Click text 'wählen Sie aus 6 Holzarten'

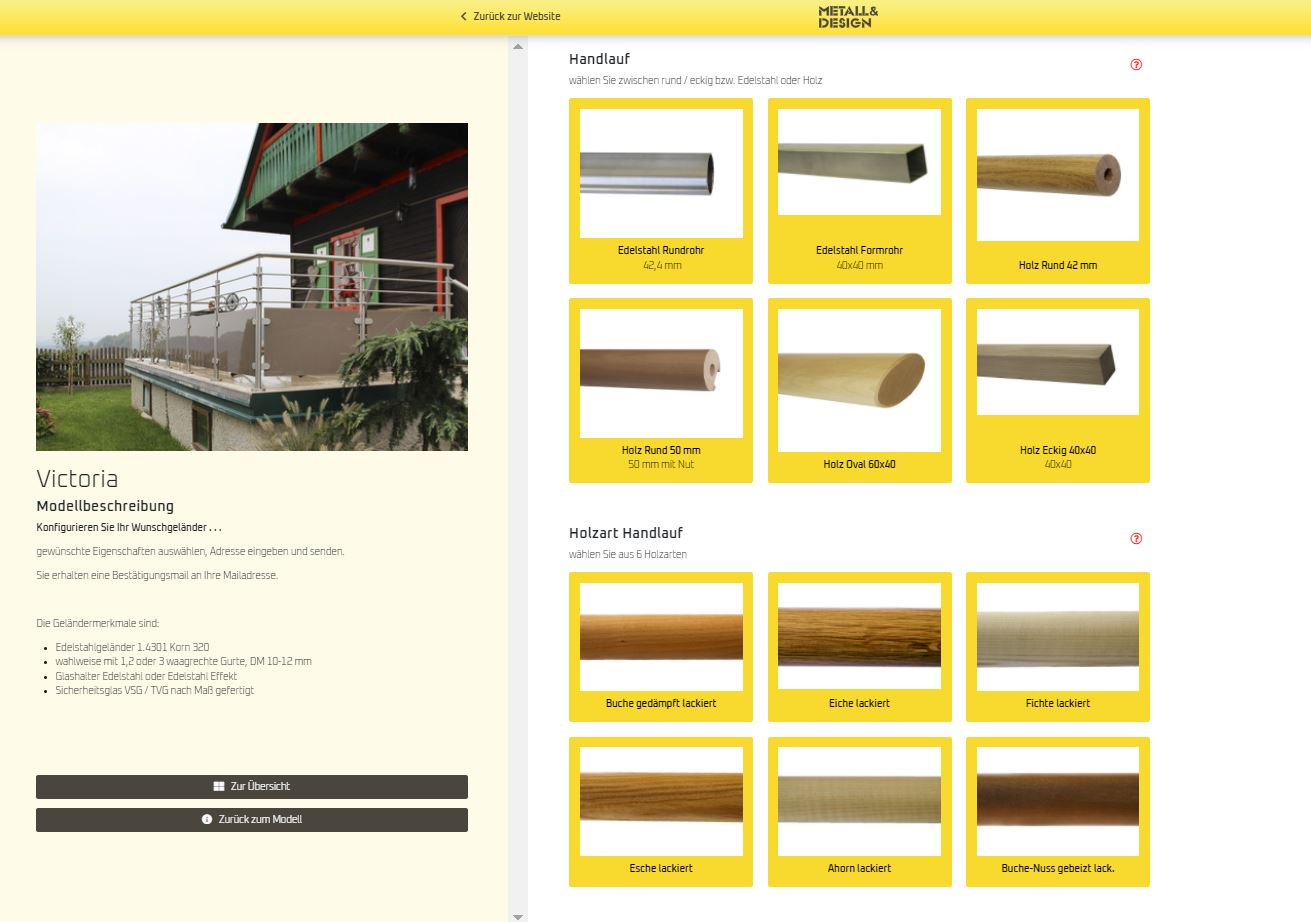628,554
